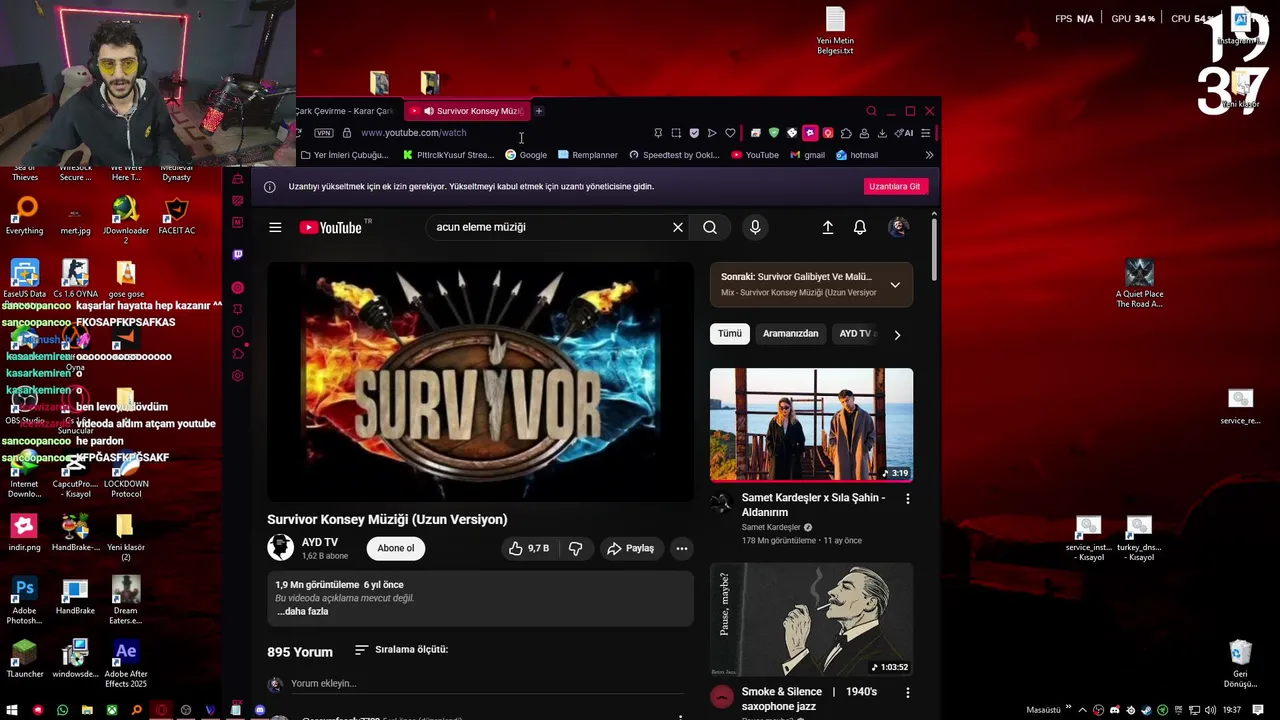Viewport: 1280px width, 720px height.
Task: Click the YouTube search magnifier button
Action: (710, 227)
